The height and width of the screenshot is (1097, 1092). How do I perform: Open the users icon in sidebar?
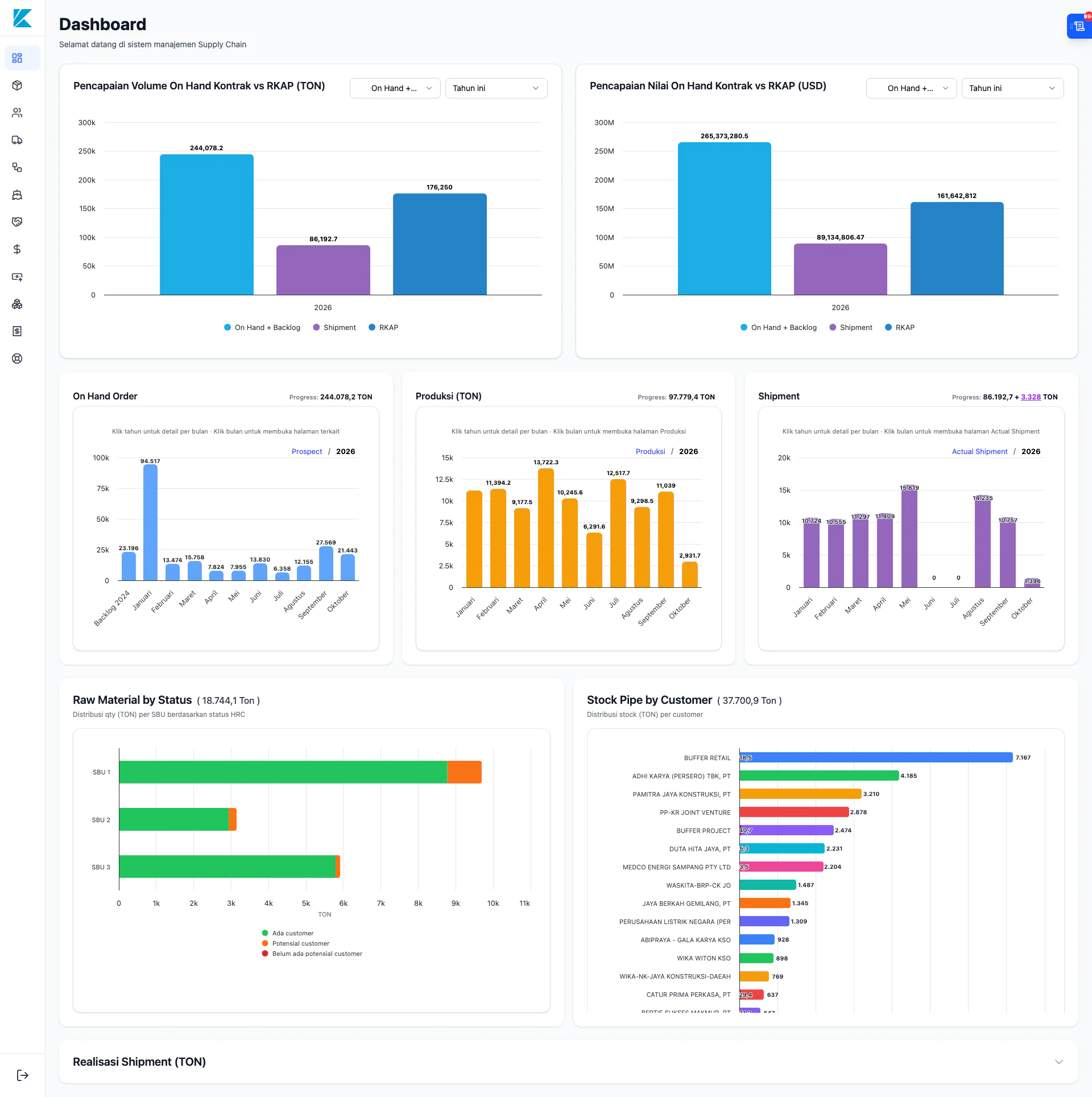(x=17, y=113)
